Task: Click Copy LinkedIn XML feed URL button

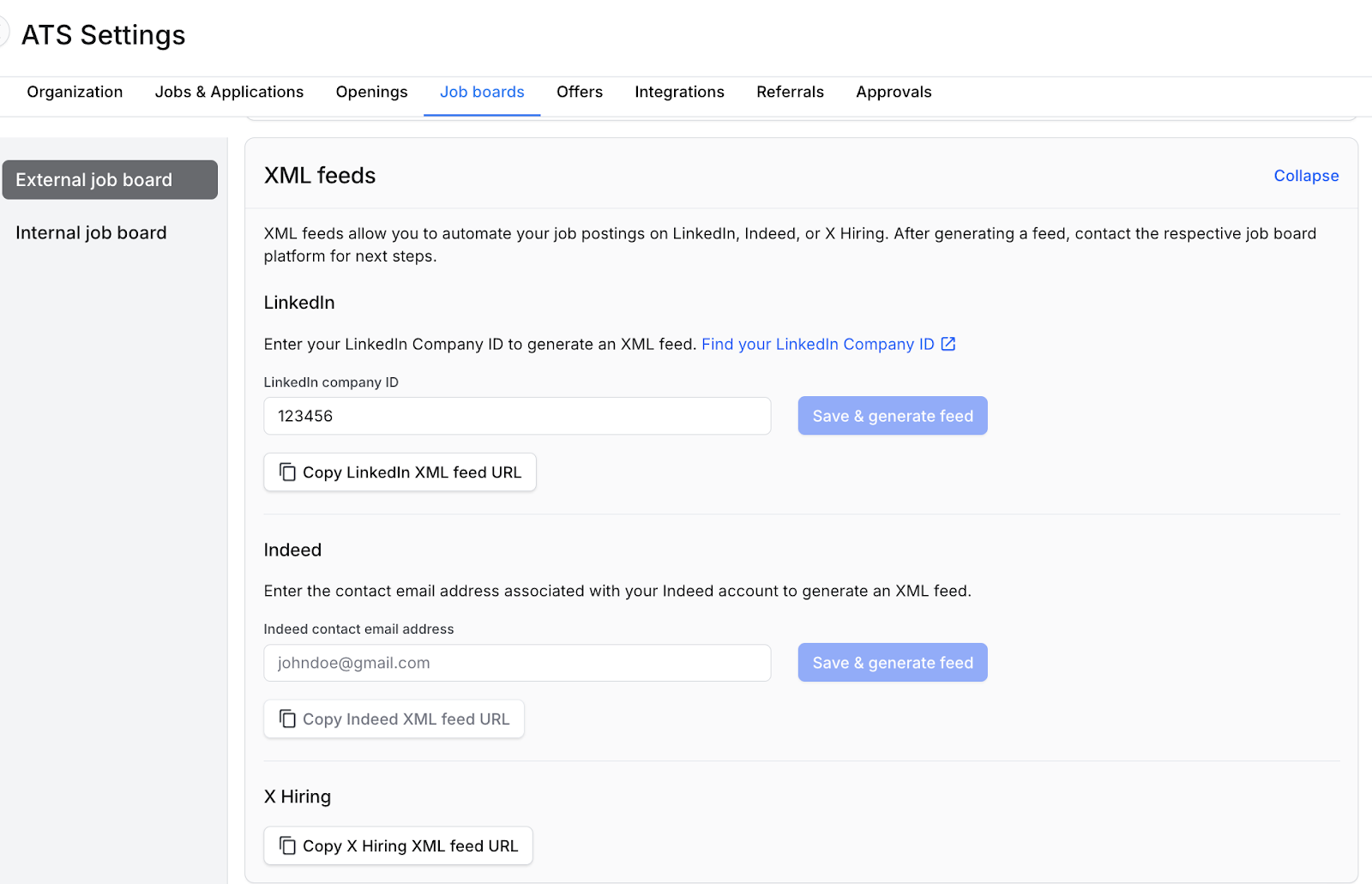Action: click(400, 472)
